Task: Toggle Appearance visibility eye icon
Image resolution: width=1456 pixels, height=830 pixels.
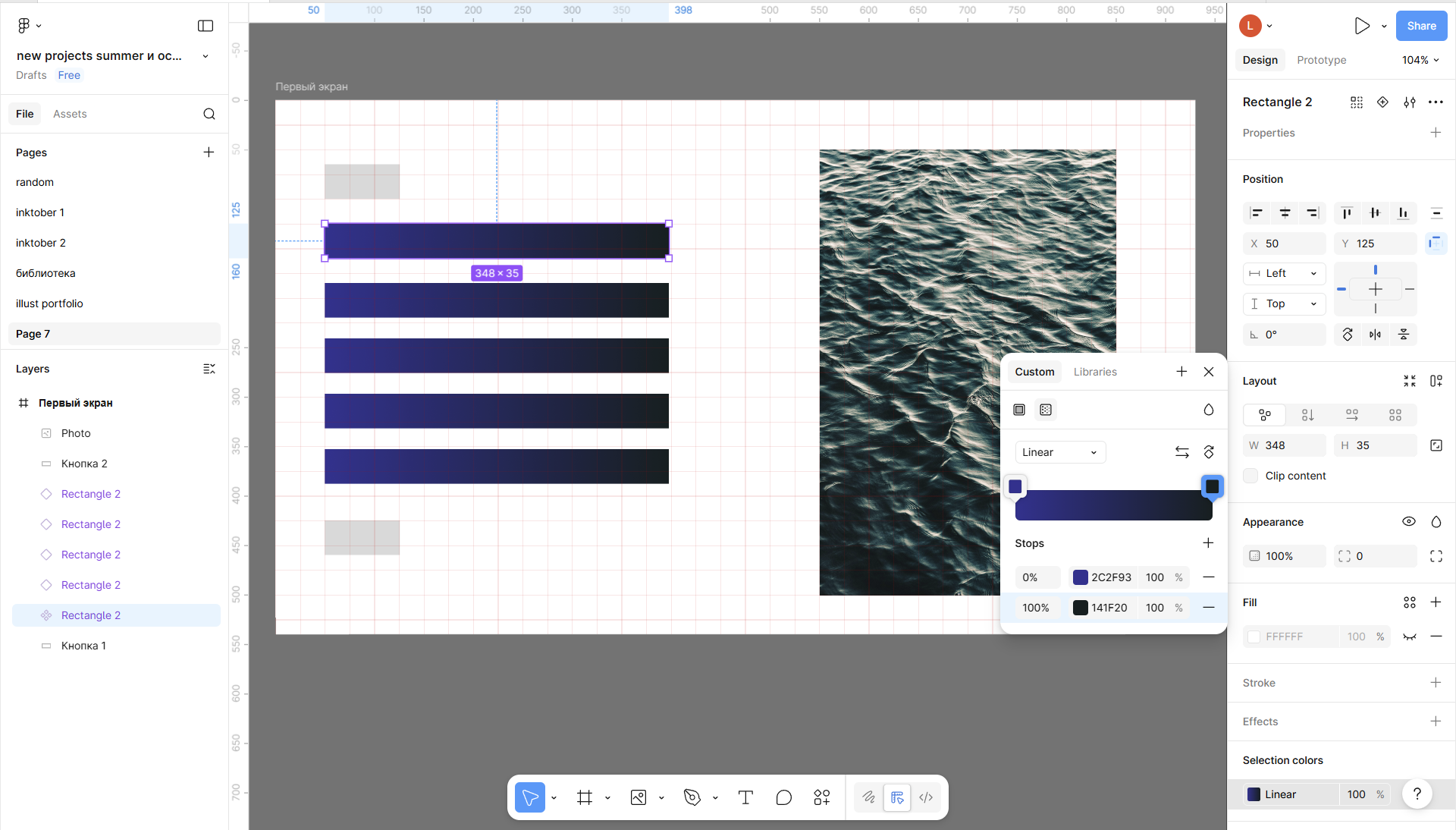Action: pyautogui.click(x=1408, y=522)
